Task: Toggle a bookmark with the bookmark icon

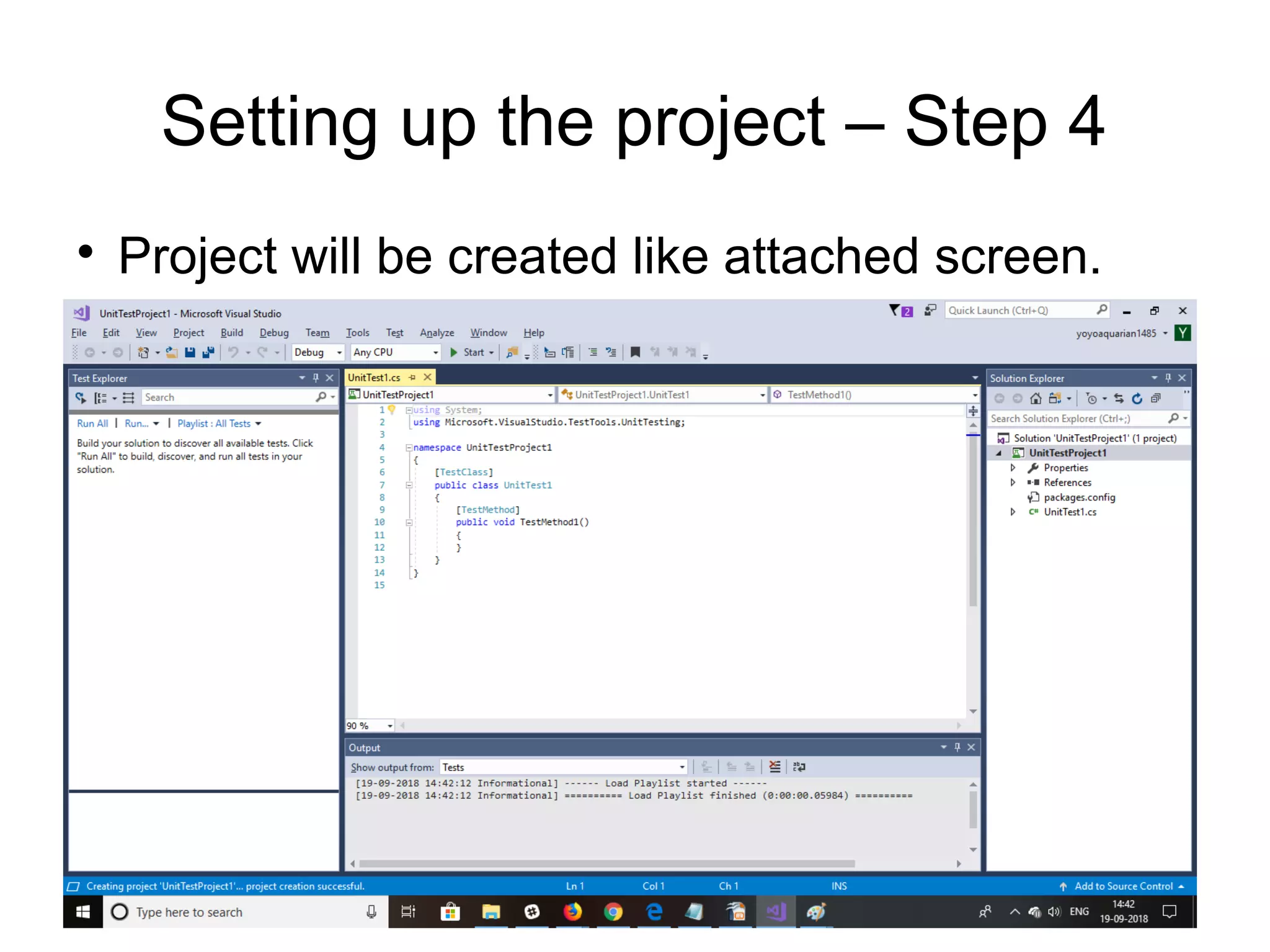Action: pyautogui.click(x=635, y=352)
